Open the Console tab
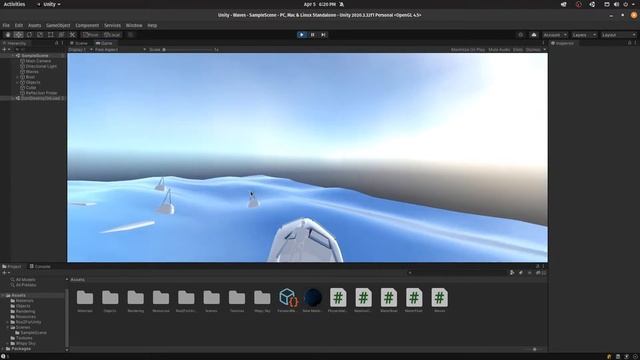Viewport: 640px width, 360px height. [40, 267]
